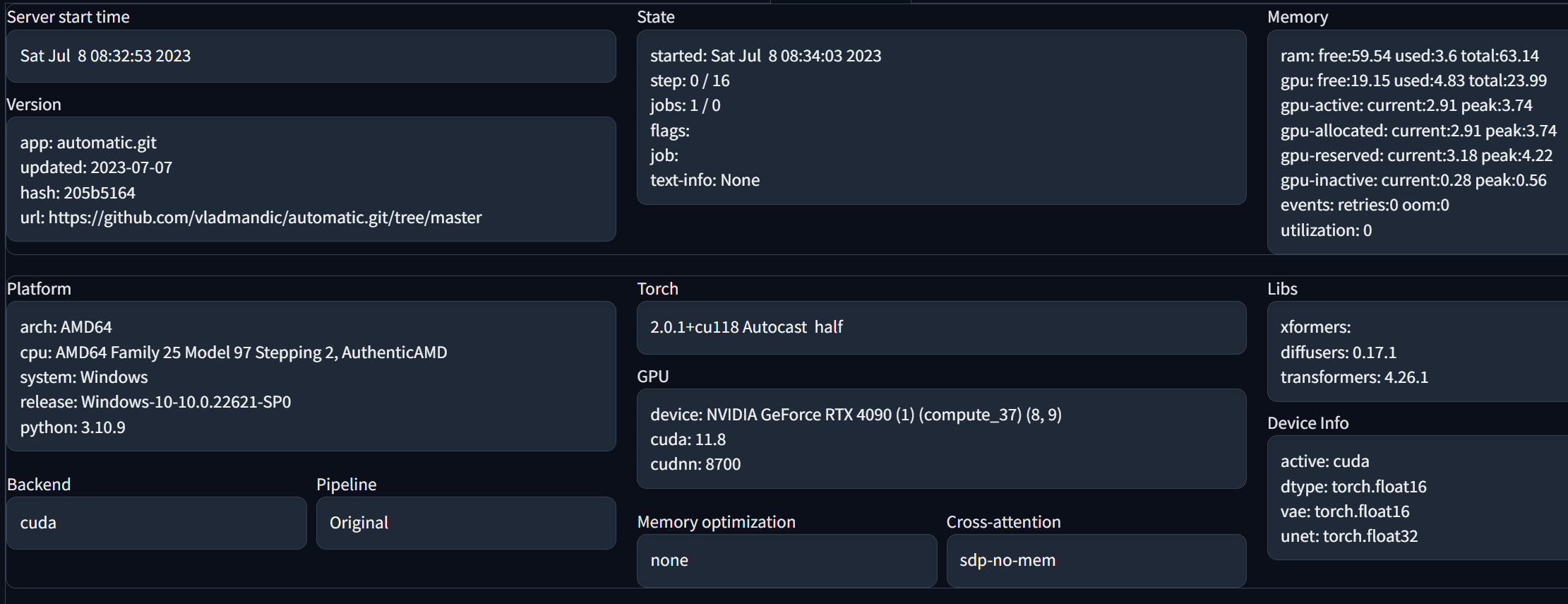This screenshot has width=1568, height=604.
Task: Expand the Memory optimization dropdown
Action: [x=786, y=560]
